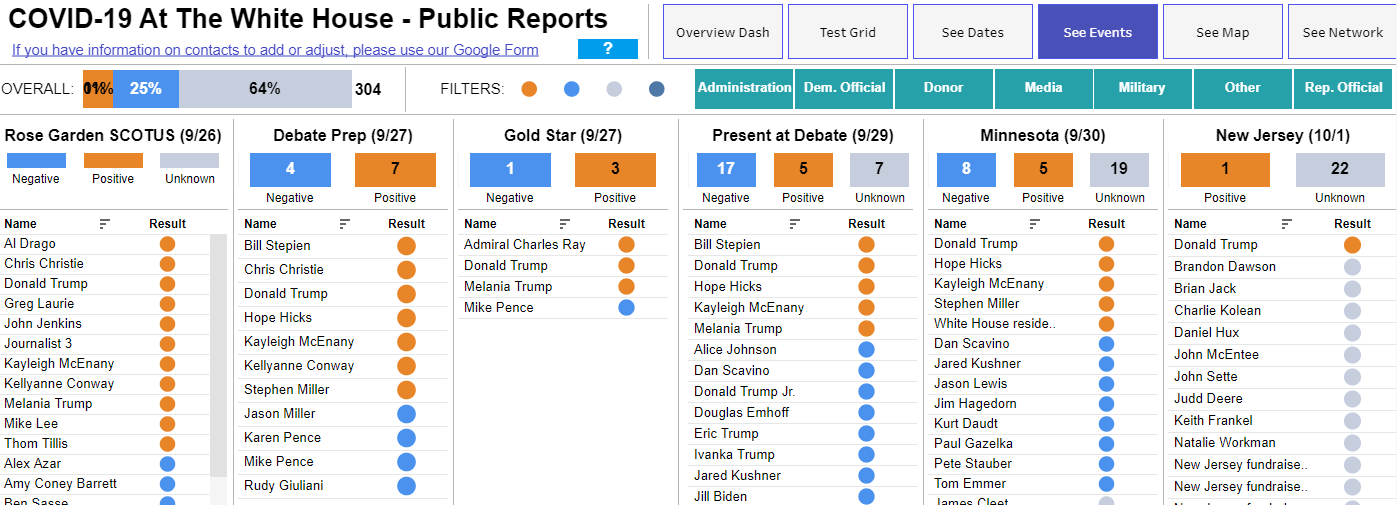The image size is (1399, 505).
Task: Click the 25% blue segment of overall bar
Action: tap(146, 89)
